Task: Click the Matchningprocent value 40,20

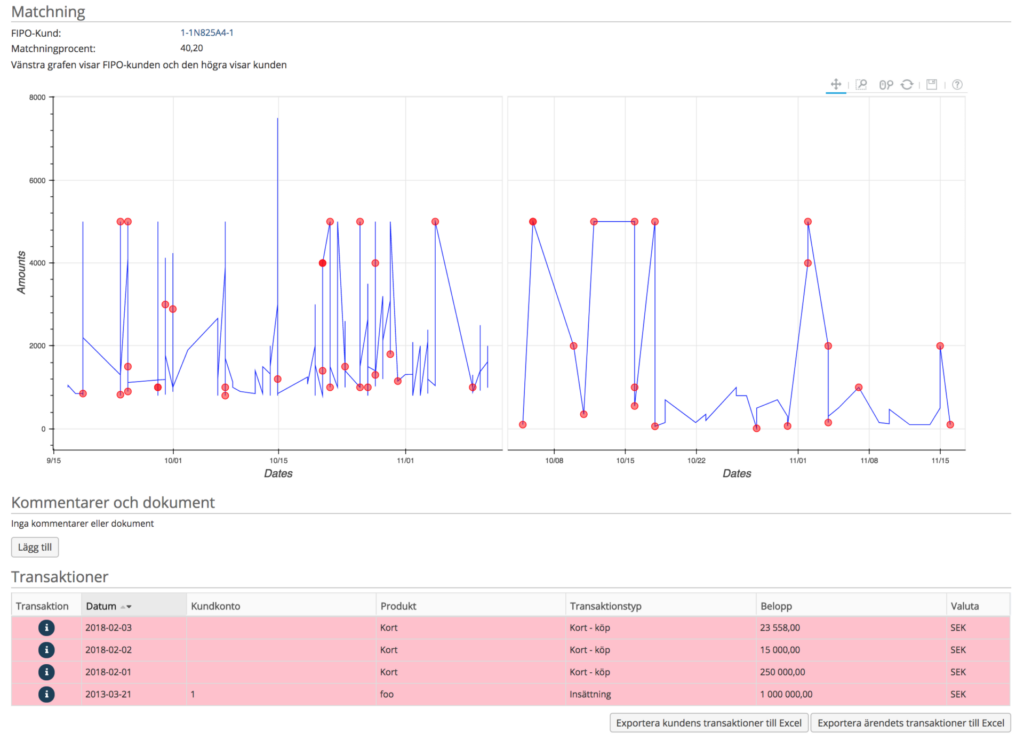Action: pyautogui.click(x=191, y=48)
